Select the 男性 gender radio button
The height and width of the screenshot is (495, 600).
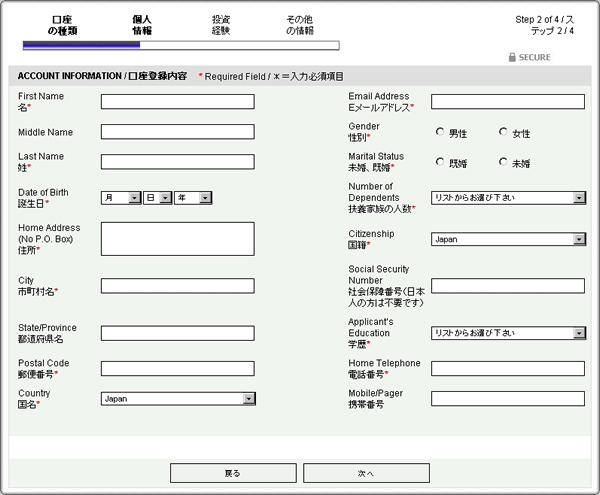(x=440, y=132)
